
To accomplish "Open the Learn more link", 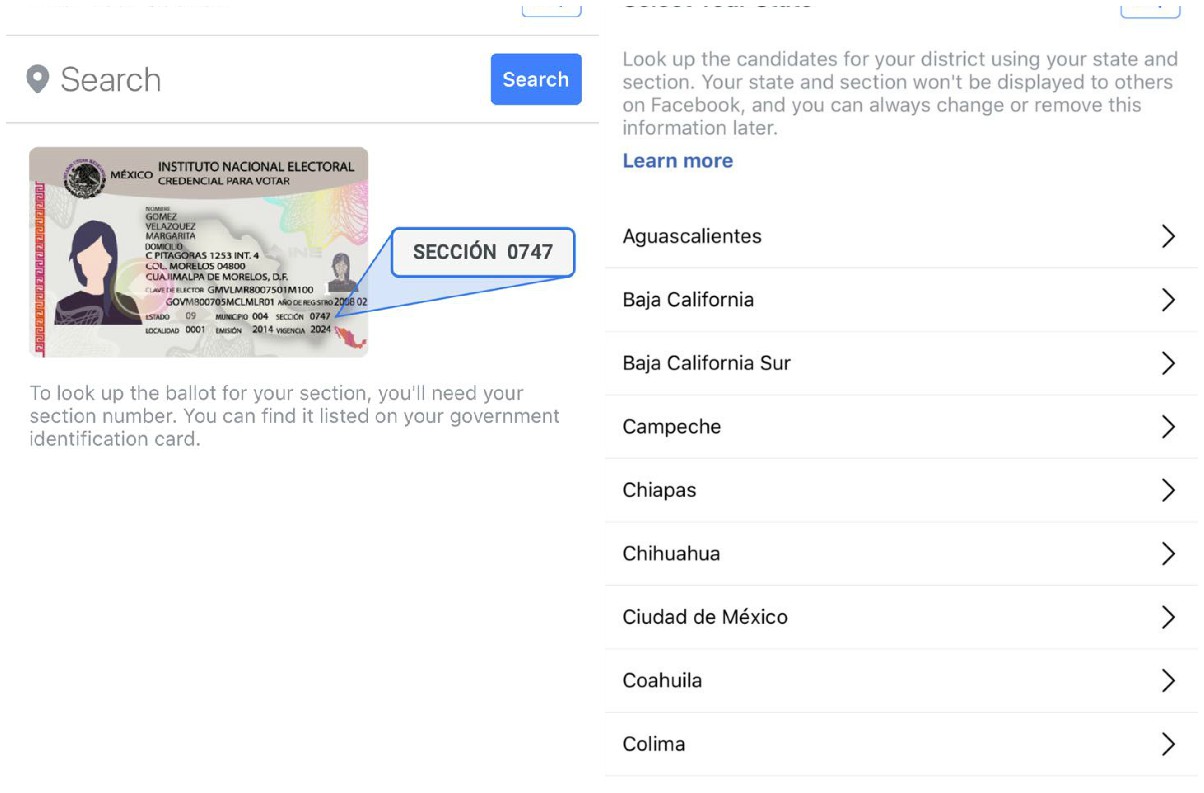I will [677, 161].
